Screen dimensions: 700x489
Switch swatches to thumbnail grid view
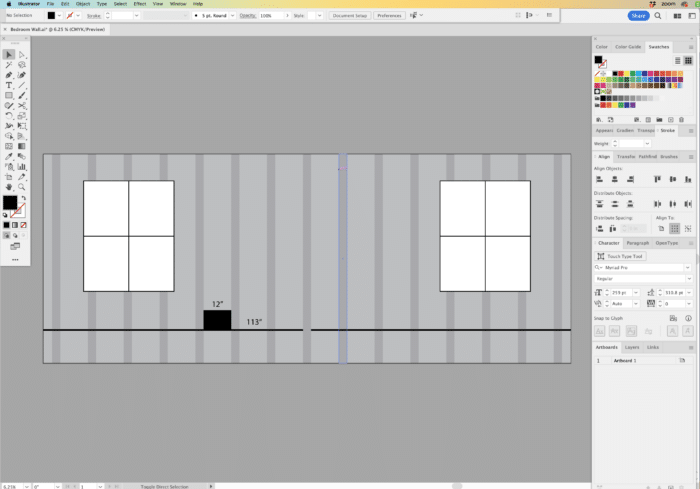[688, 61]
